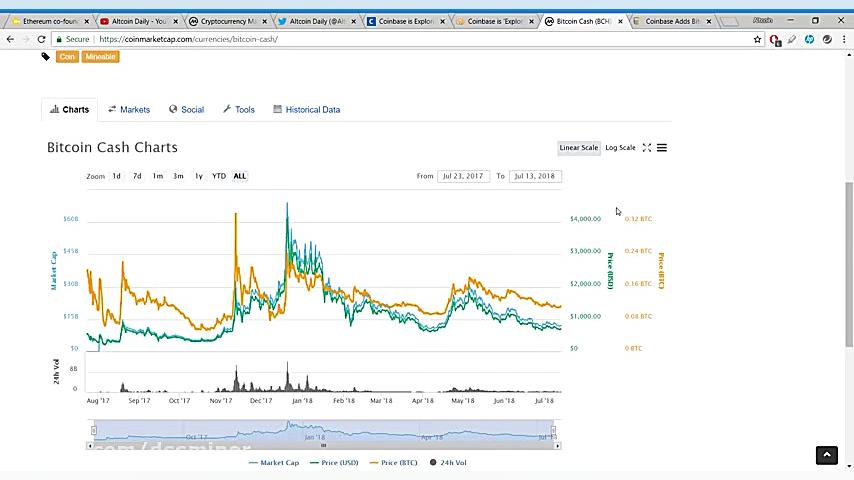Open a new browser tab
Screen dimensions: 854x480
coord(729,22)
